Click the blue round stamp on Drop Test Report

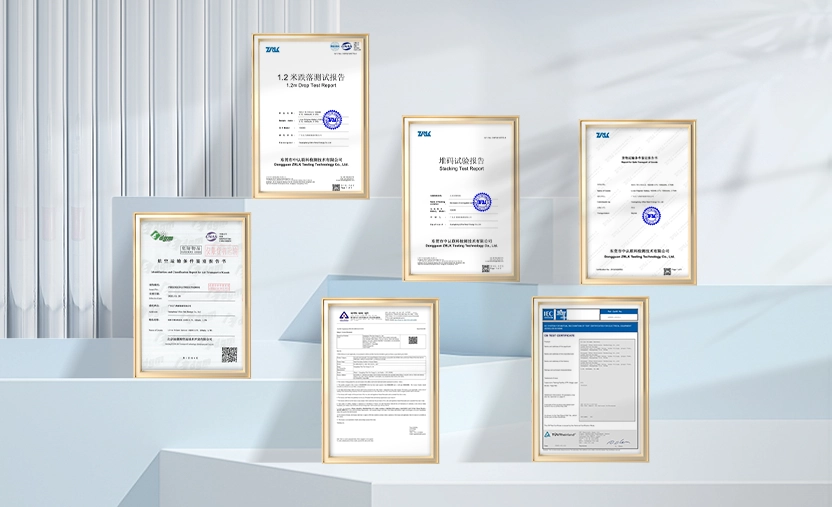pos(331,119)
